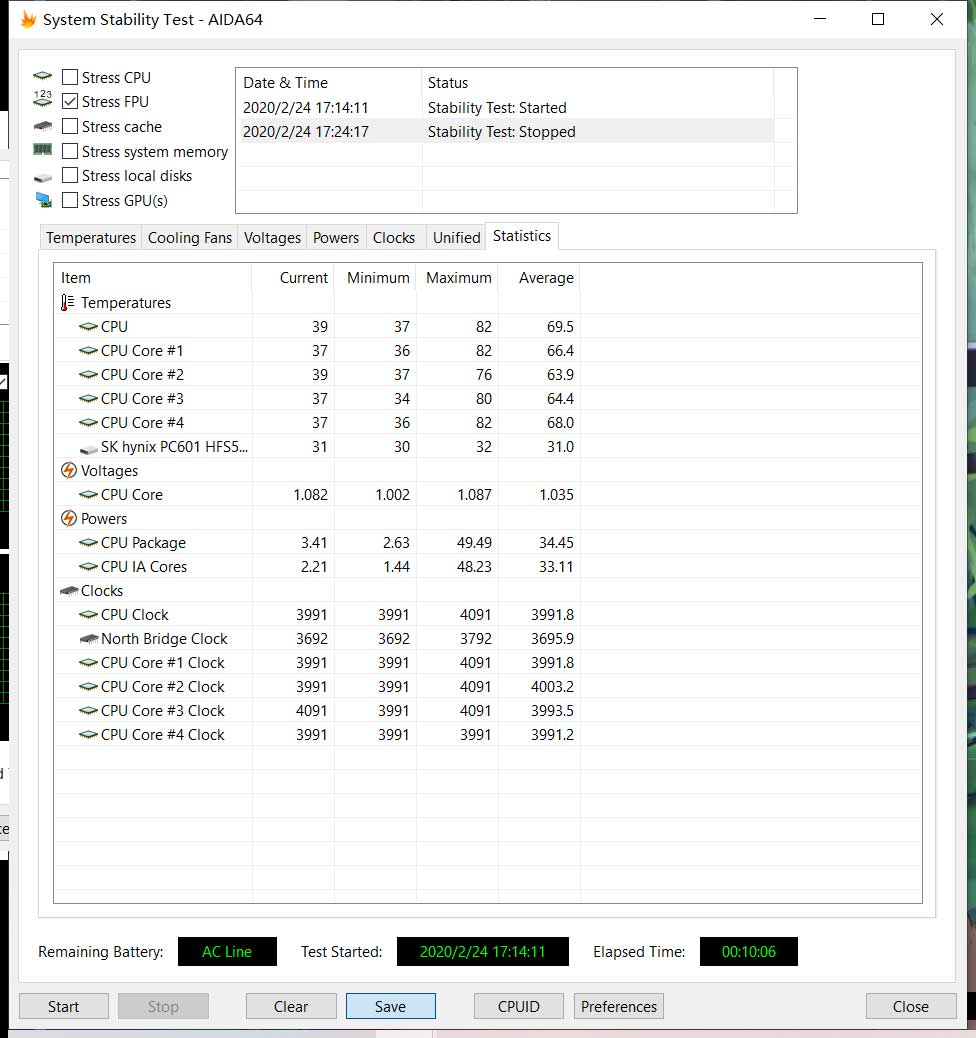
Task: Click the chip icon of North Bridge Clock row
Action: tap(88, 639)
